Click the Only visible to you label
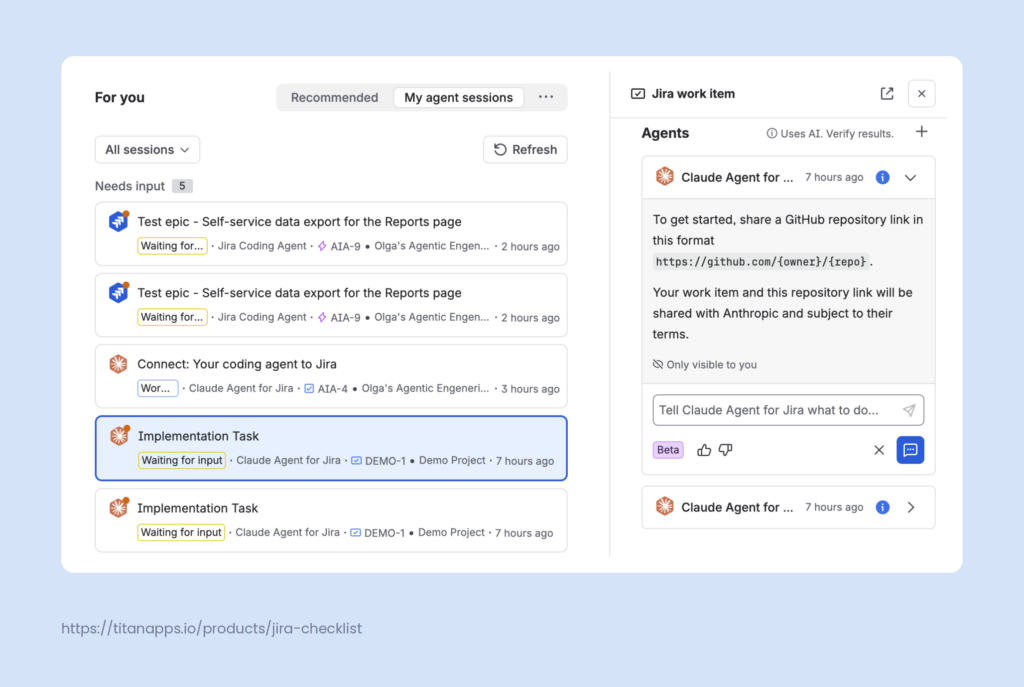Screen dimensions: 1024x687 [705, 364]
